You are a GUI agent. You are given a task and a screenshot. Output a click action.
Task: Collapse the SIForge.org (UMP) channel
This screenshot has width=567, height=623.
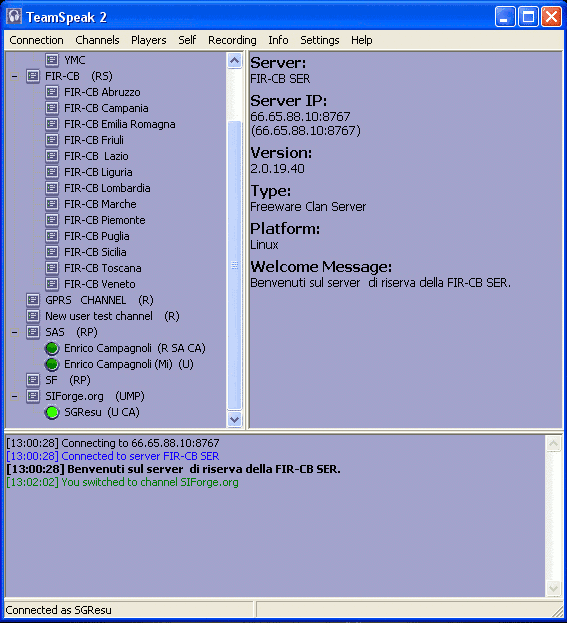tap(15, 396)
